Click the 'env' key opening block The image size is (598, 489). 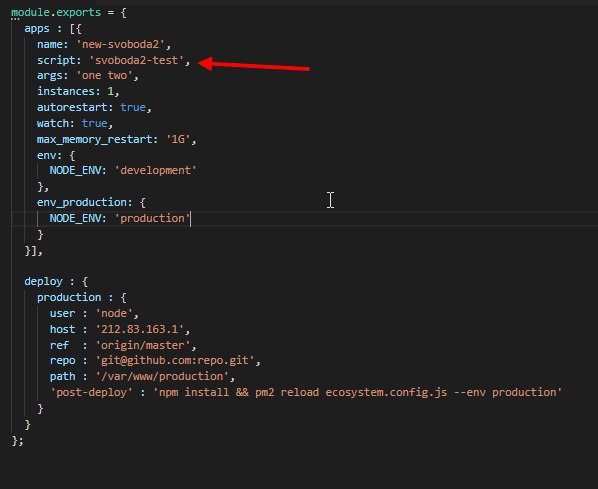(x=47, y=155)
